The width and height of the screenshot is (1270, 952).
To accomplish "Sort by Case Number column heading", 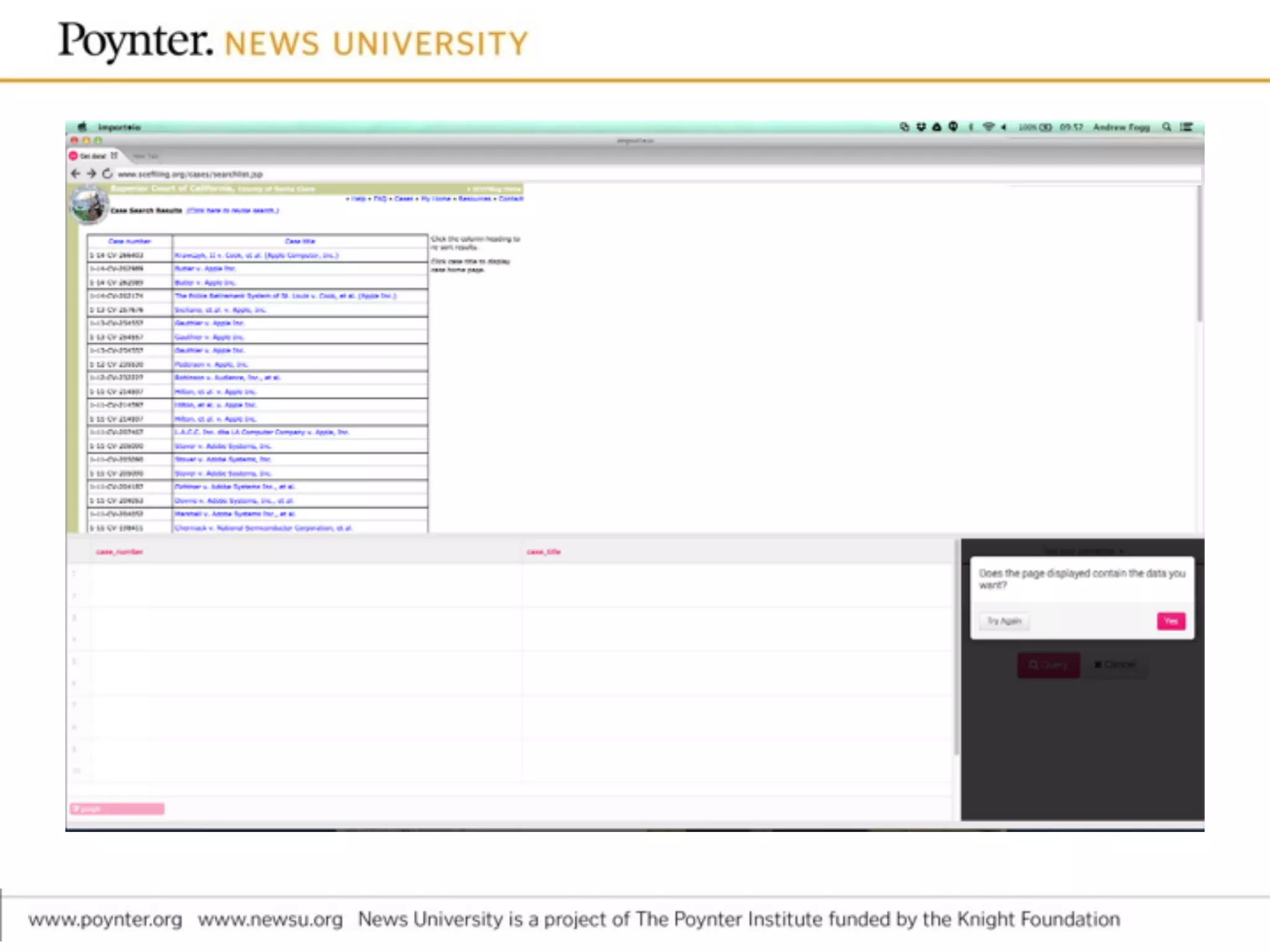I will coord(129,241).
